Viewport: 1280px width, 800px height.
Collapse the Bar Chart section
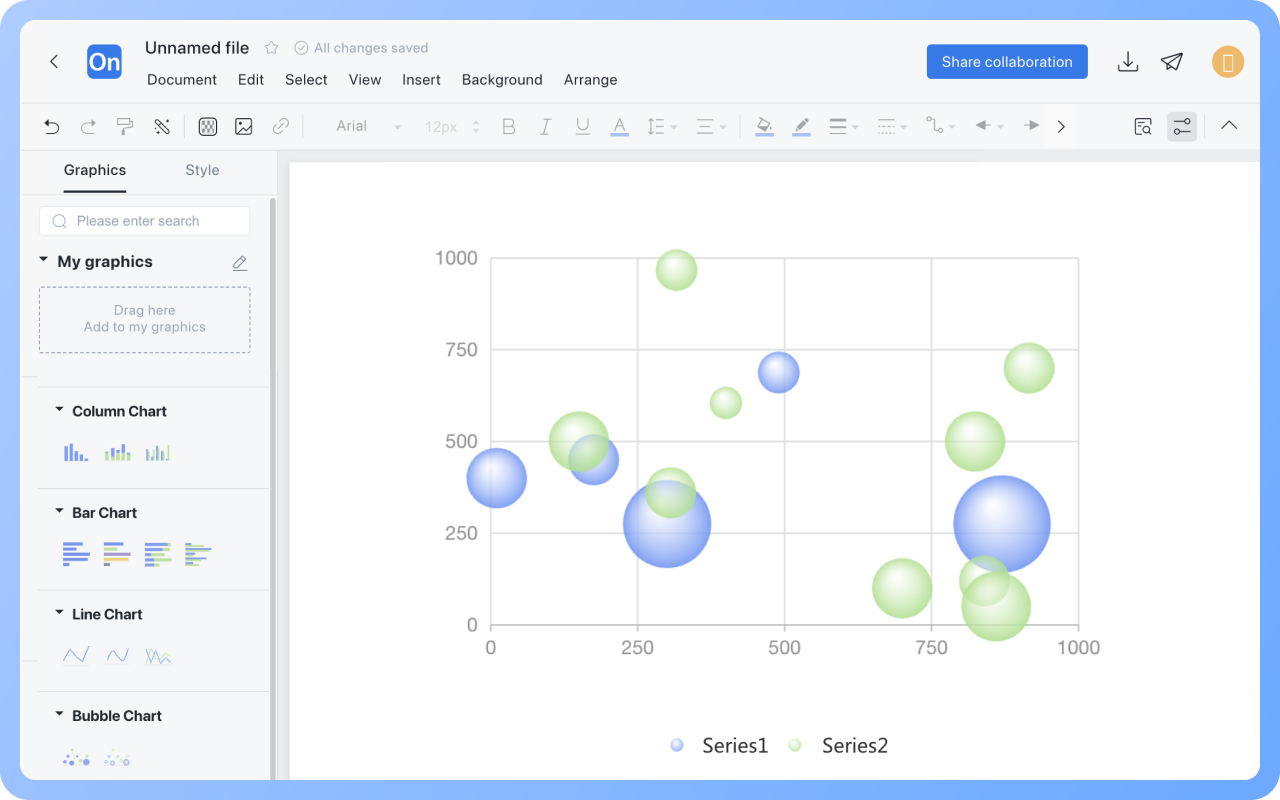coord(59,511)
